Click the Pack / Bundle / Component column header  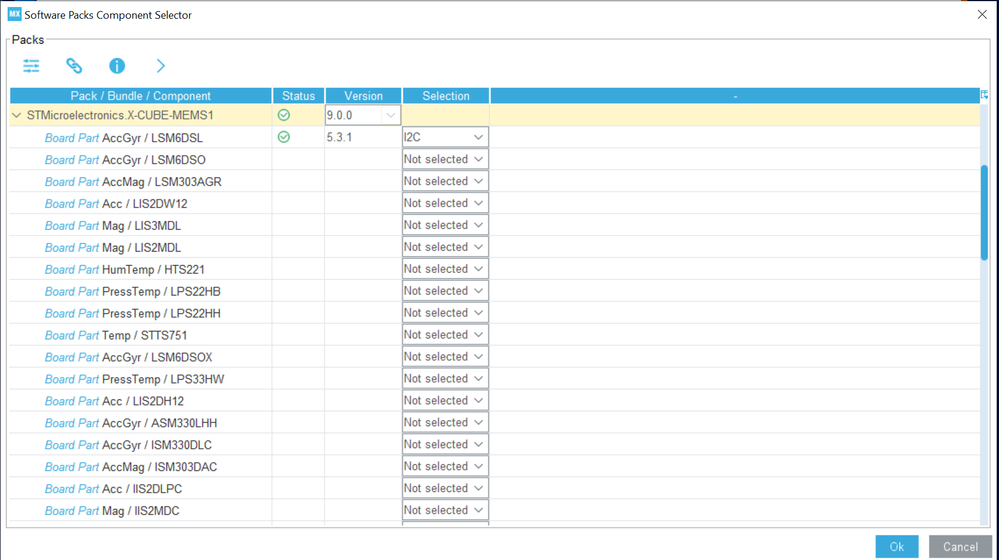click(x=141, y=96)
